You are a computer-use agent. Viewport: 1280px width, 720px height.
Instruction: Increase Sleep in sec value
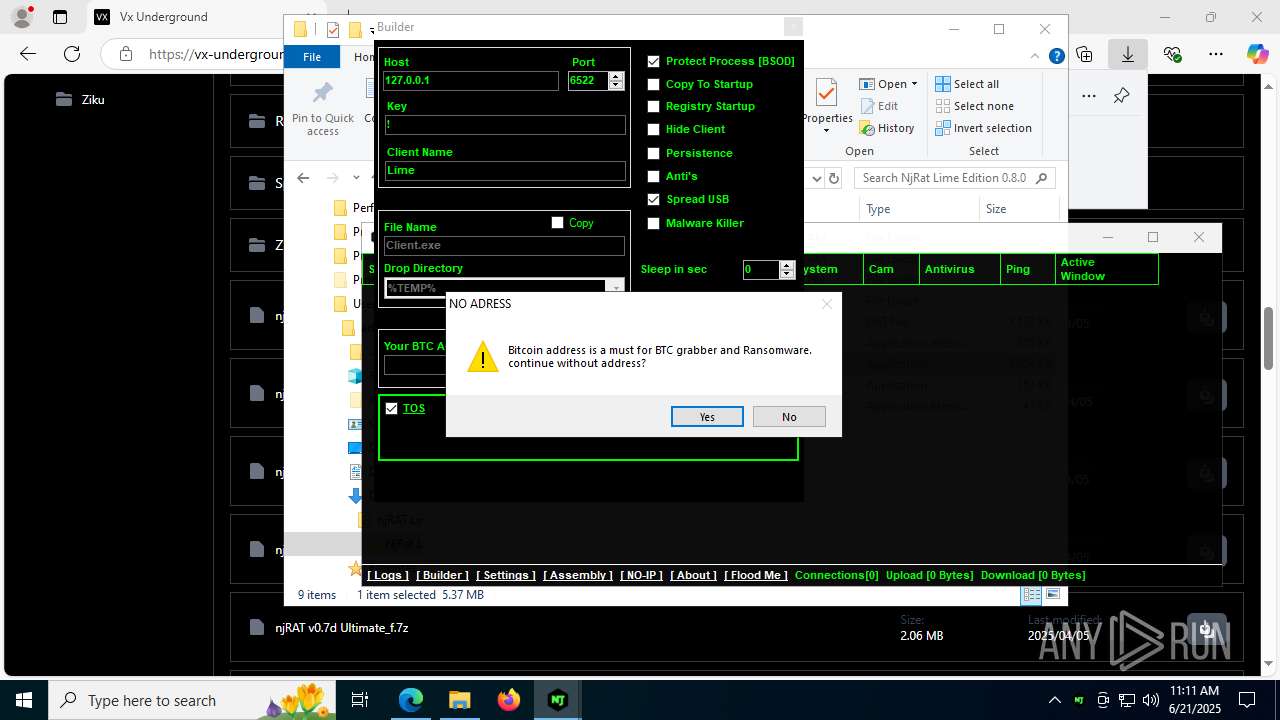[x=787, y=265]
